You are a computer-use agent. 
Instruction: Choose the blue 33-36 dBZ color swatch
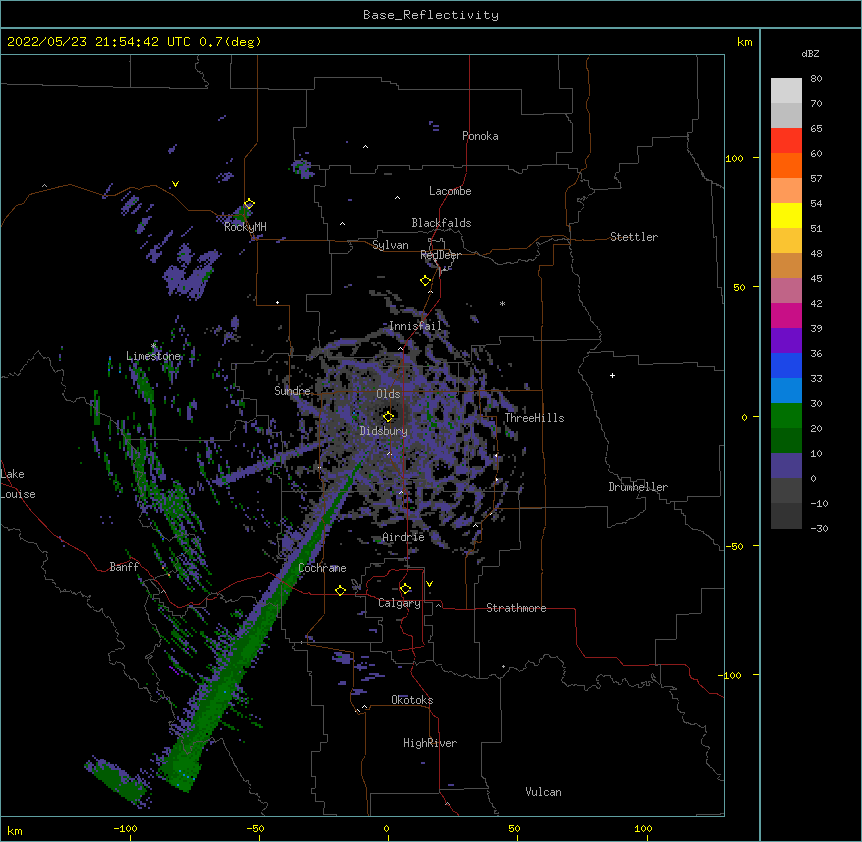[786, 366]
